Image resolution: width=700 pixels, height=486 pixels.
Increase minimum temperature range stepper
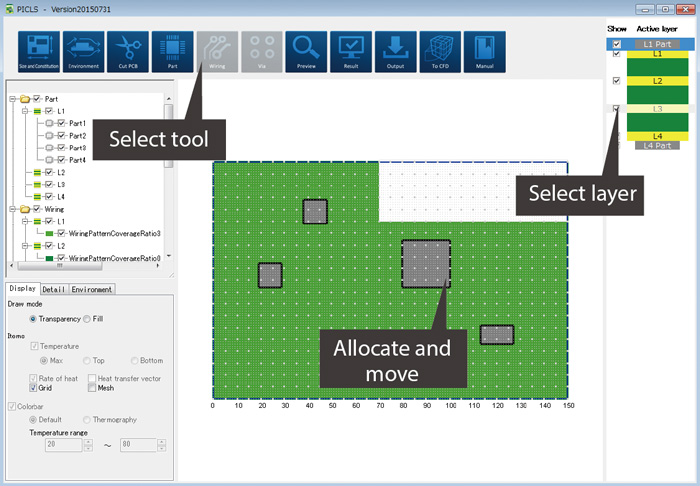[x=88, y=442]
